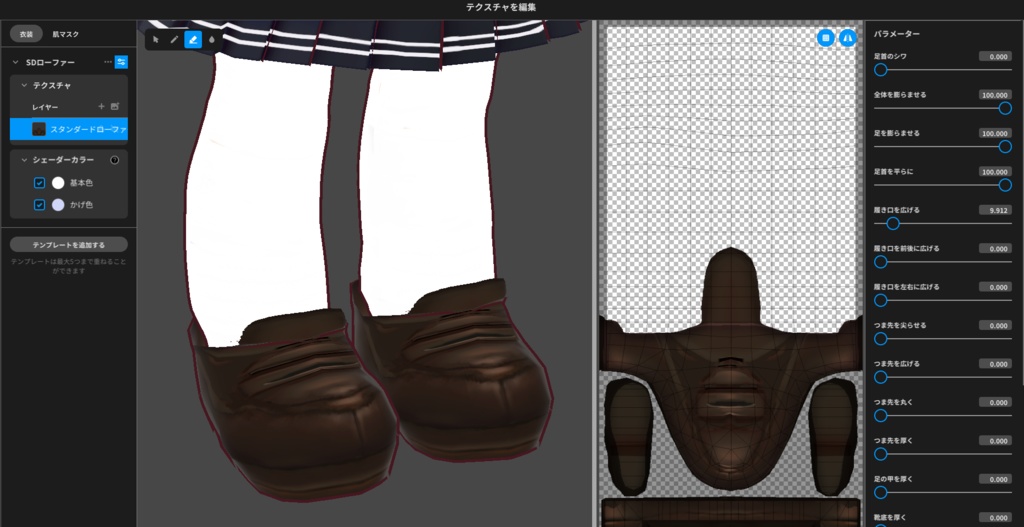Switch to the 肌マスク tab
This screenshot has width=1024, height=527.
(65, 34)
